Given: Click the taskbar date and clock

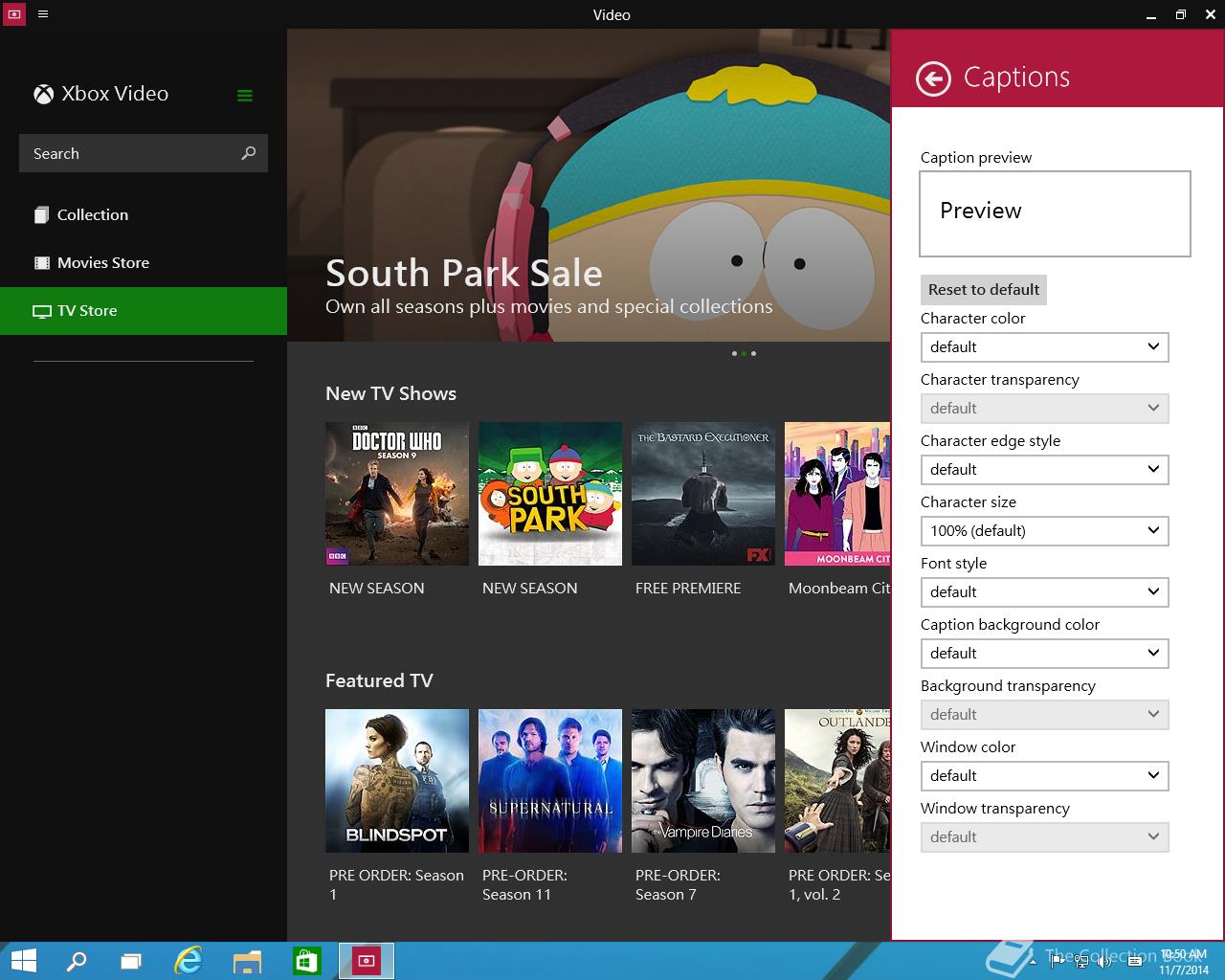Looking at the screenshot, I should click(1184, 962).
